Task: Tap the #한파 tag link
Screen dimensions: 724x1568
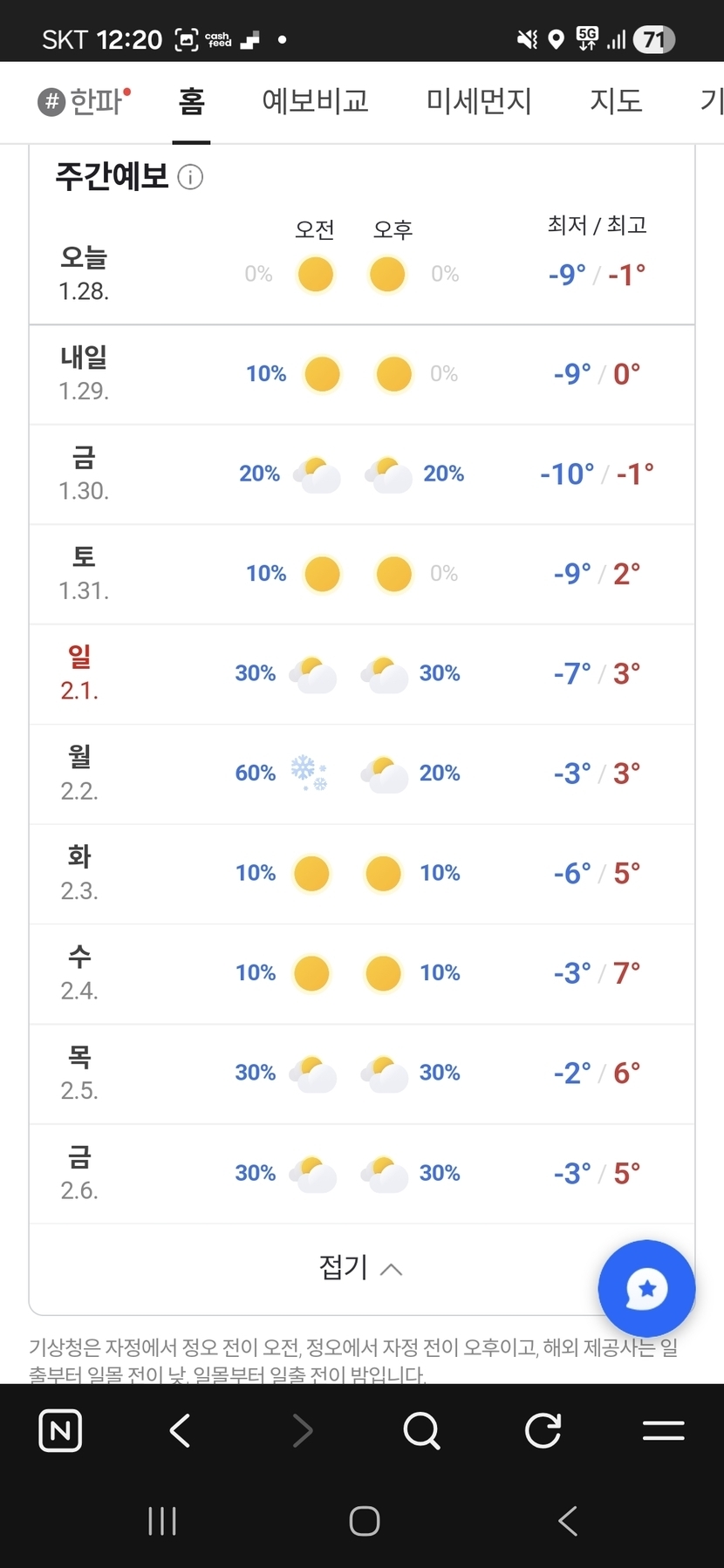Action: coord(84,101)
